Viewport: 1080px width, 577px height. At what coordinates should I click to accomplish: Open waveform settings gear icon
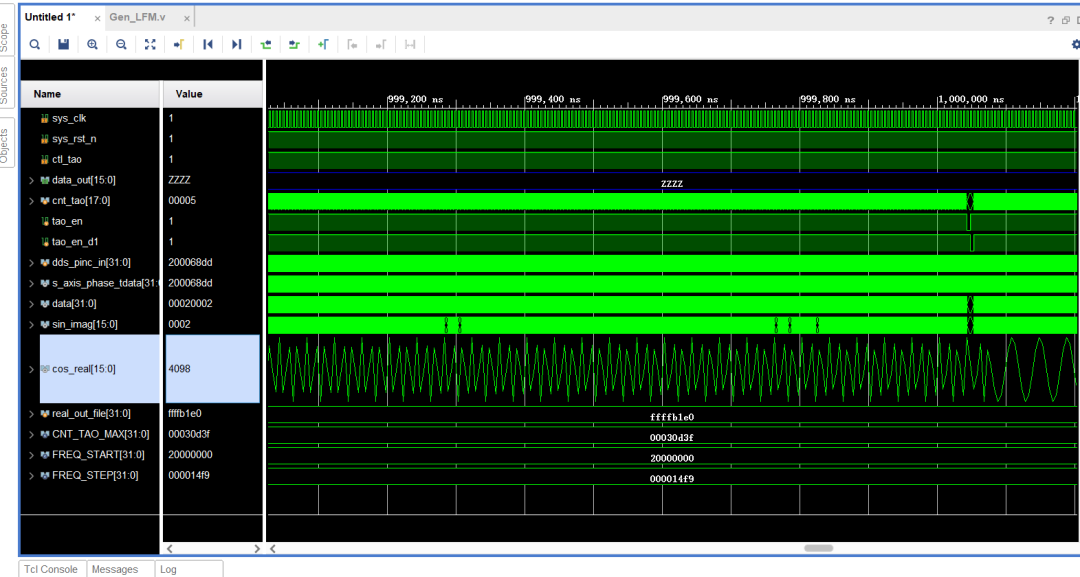click(1076, 45)
